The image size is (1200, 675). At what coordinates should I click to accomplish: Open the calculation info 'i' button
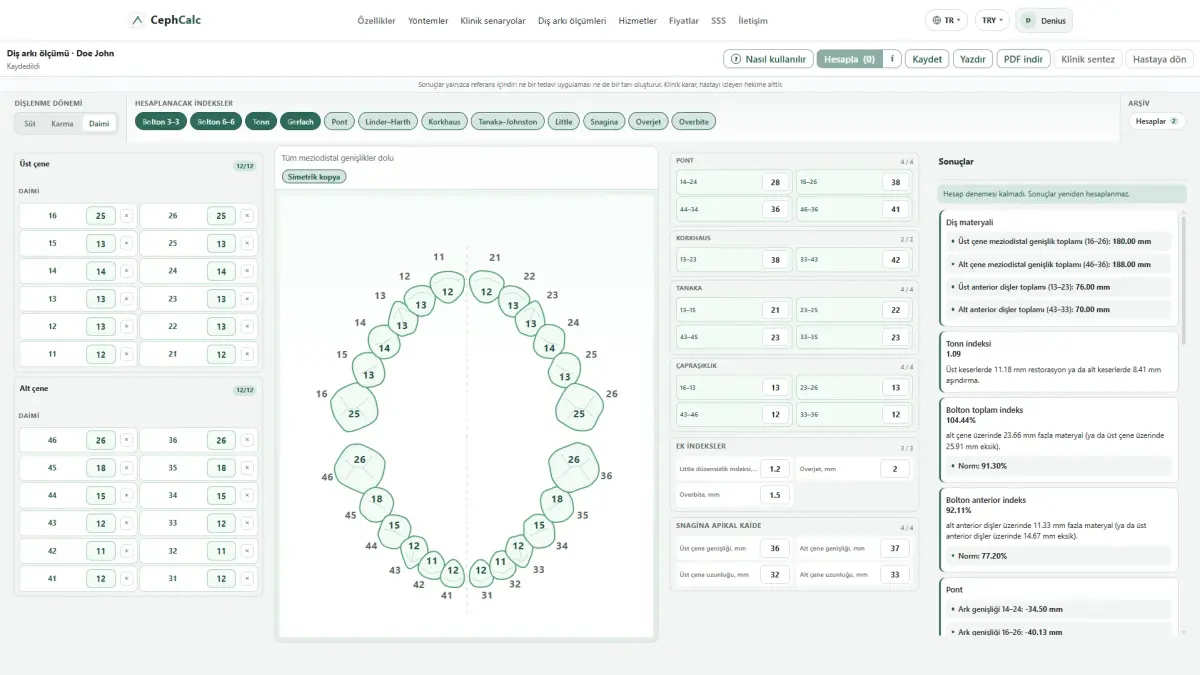tap(892, 59)
